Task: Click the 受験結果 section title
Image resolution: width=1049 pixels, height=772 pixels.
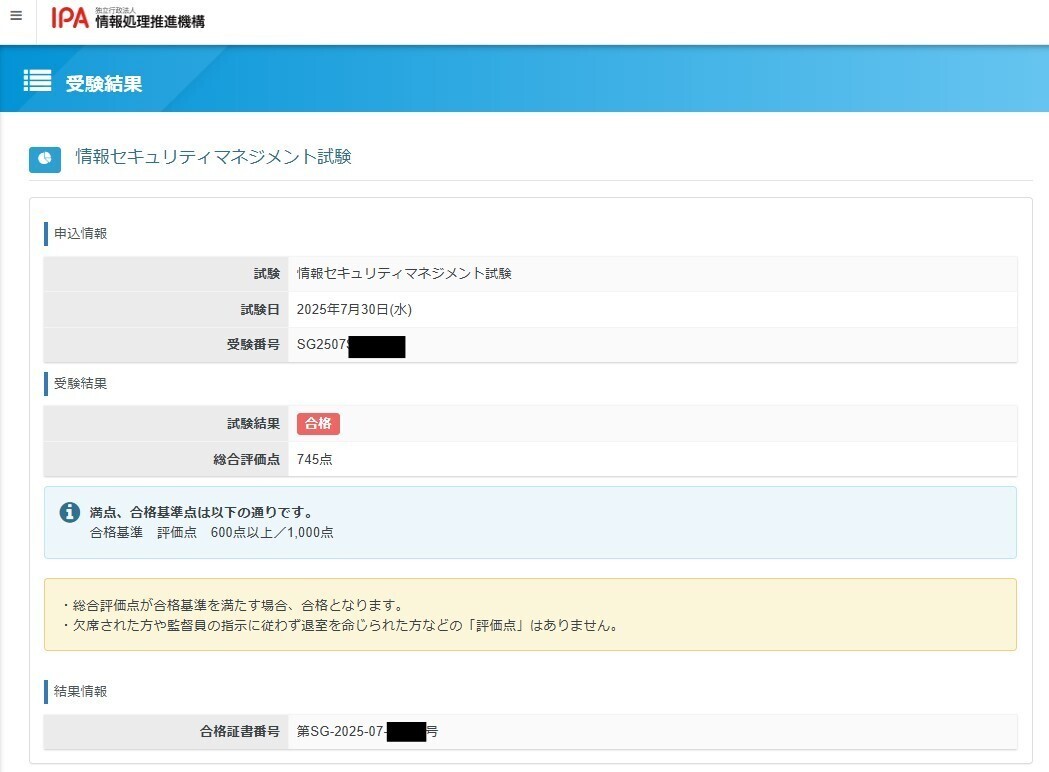Action: pyautogui.click(x=80, y=383)
